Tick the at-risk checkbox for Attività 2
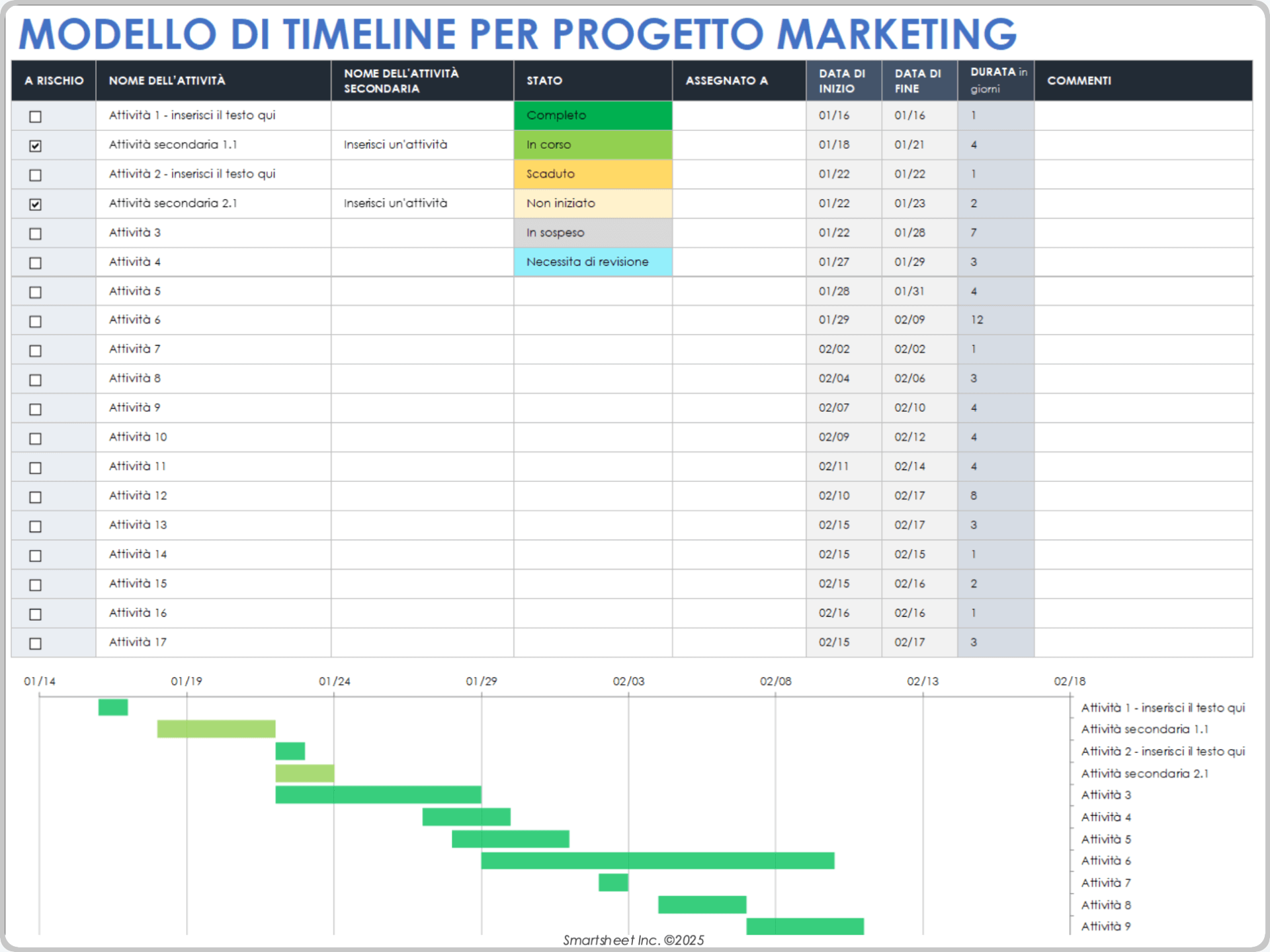Screen dimensions: 1270x952 coord(35,175)
